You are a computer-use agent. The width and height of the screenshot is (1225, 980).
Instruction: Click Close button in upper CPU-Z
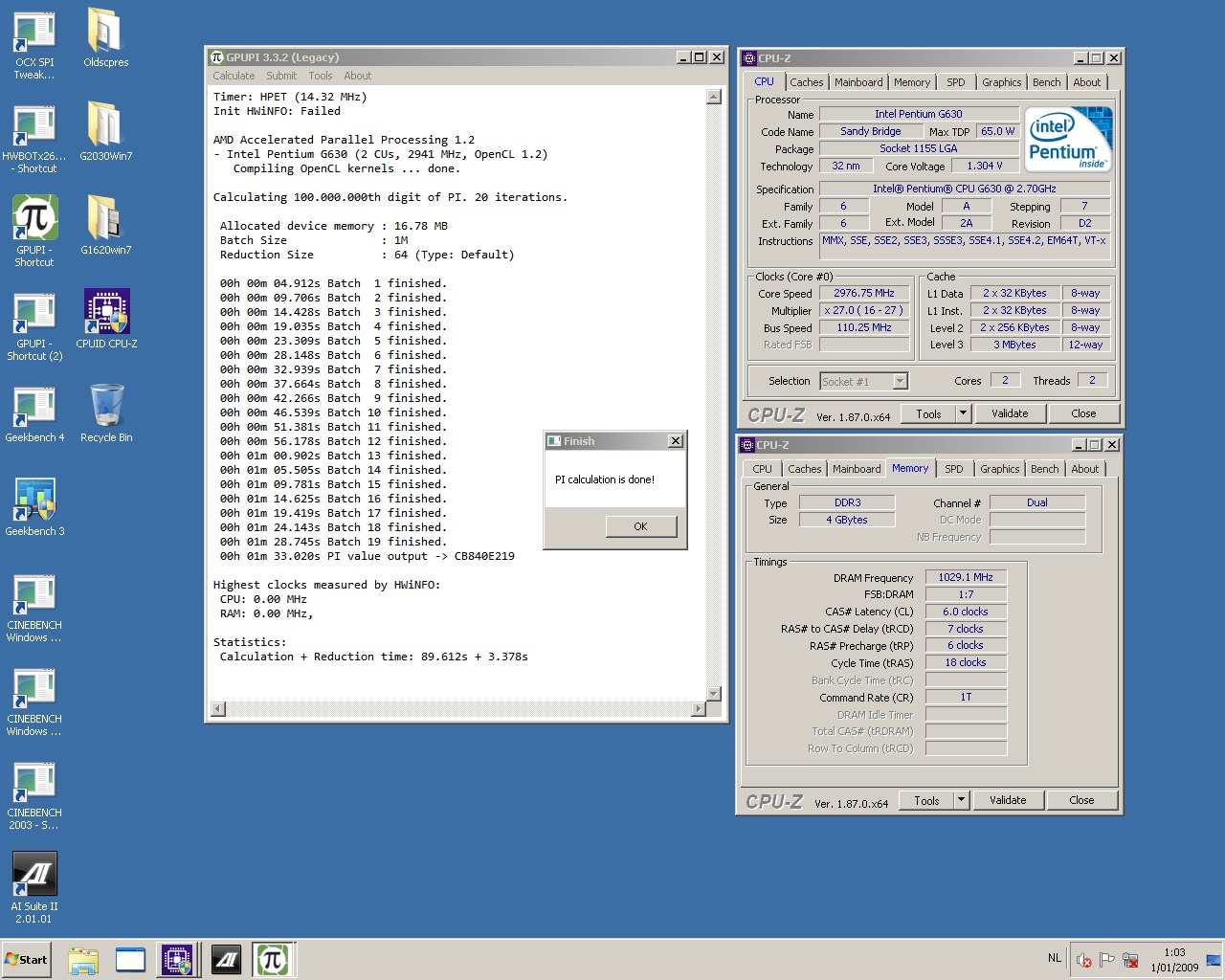[1083, 413]
